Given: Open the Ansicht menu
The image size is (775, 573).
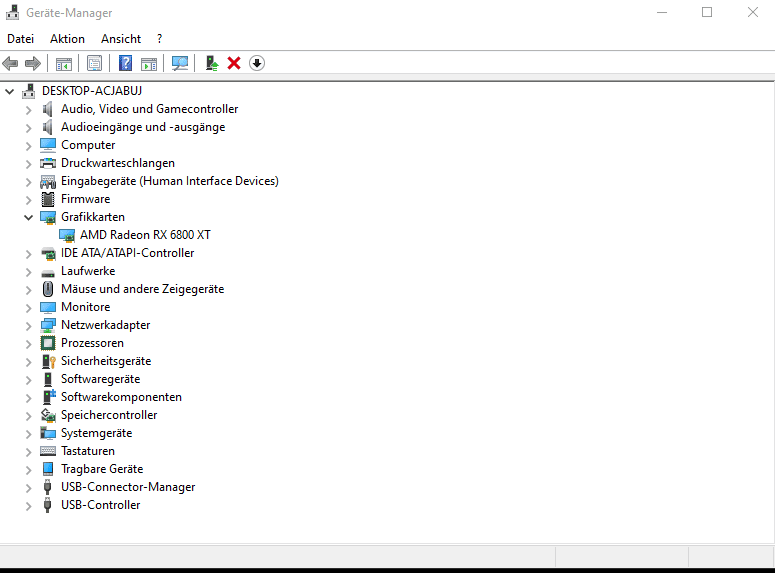Looking at the screenshot, I should pos(121,39).
